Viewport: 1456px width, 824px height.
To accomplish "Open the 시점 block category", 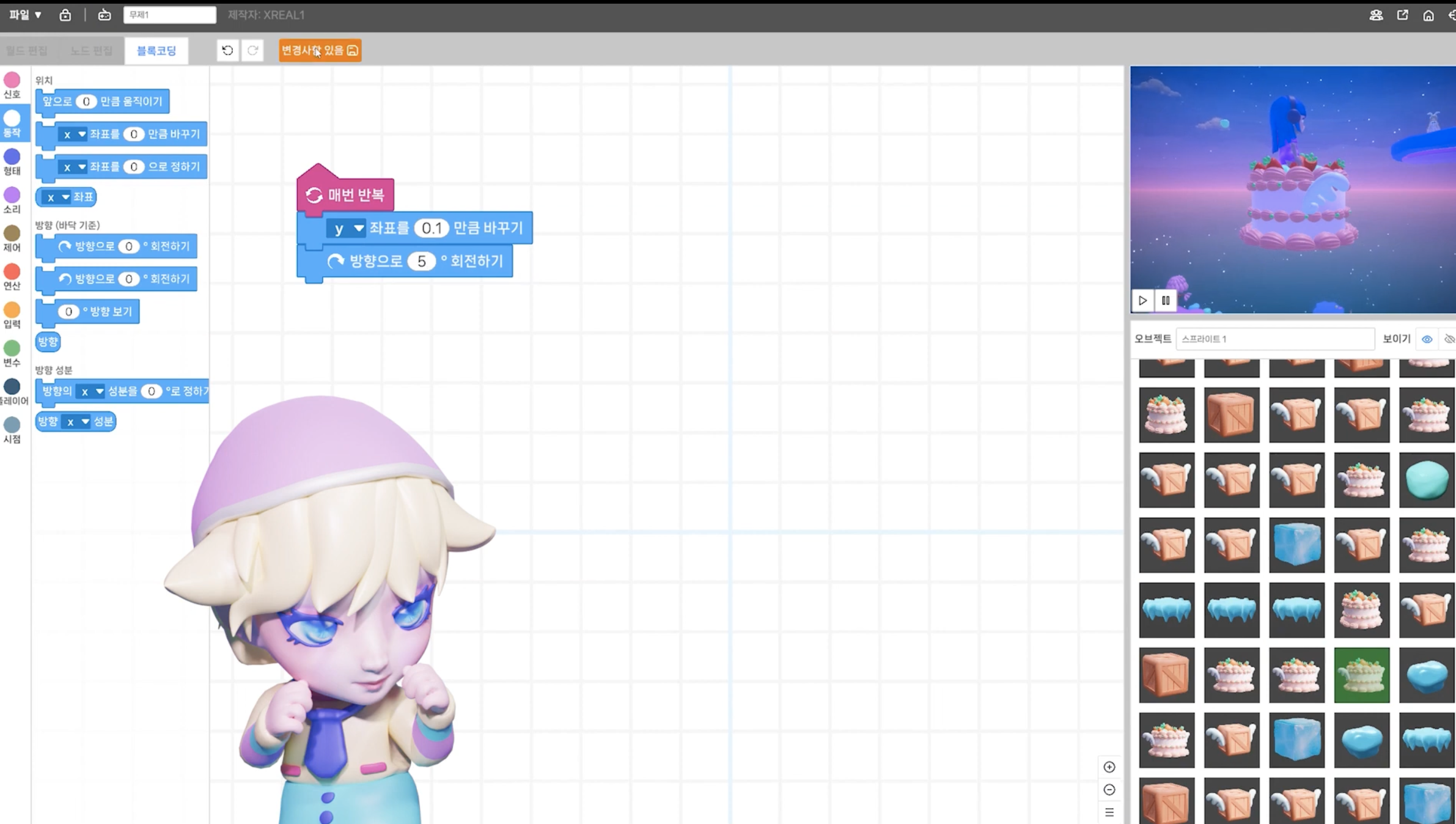I will [x=12, y=430].
